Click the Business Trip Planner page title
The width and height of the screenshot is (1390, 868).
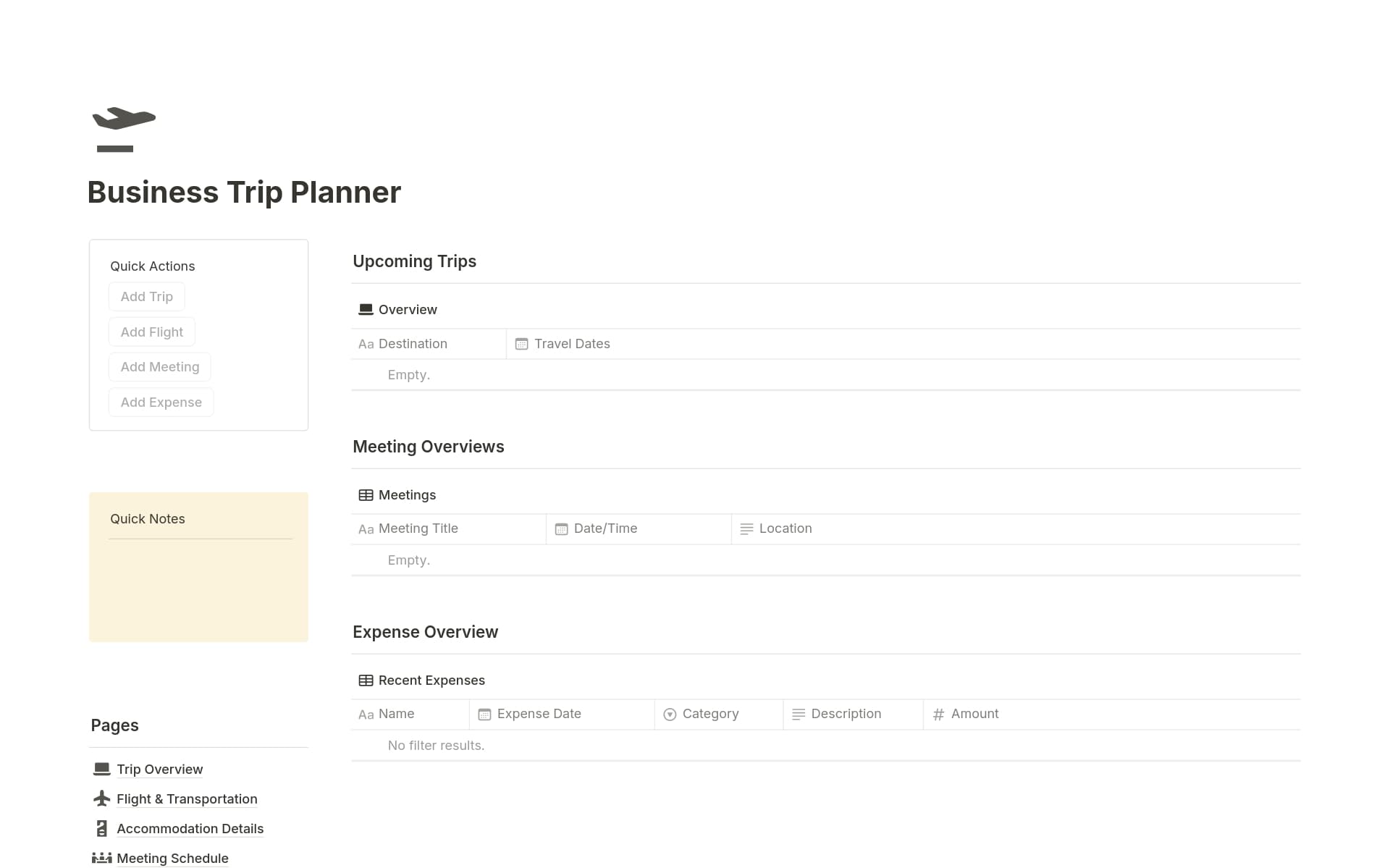coord(244,193)
